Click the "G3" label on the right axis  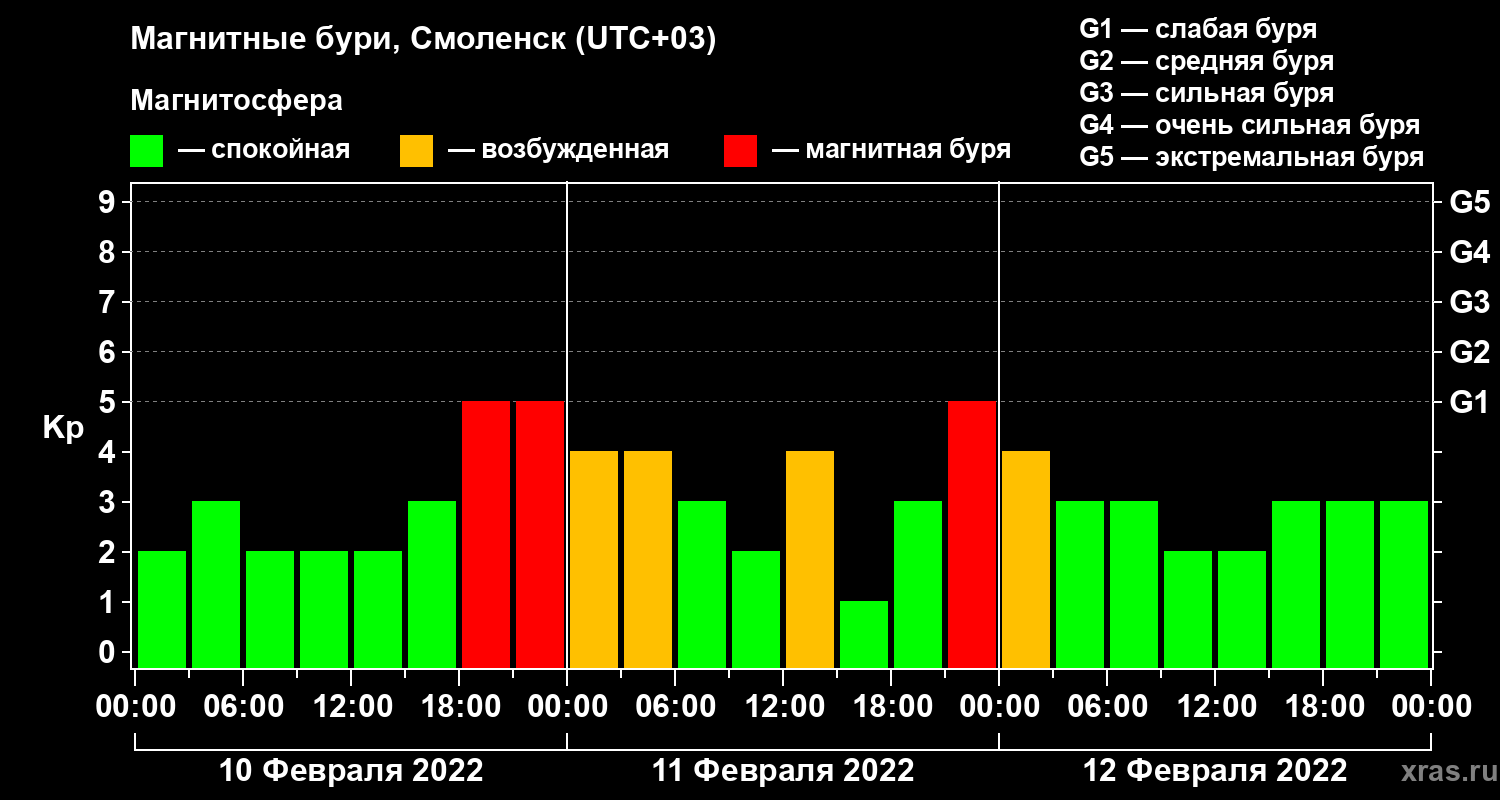click(1470, 302)
